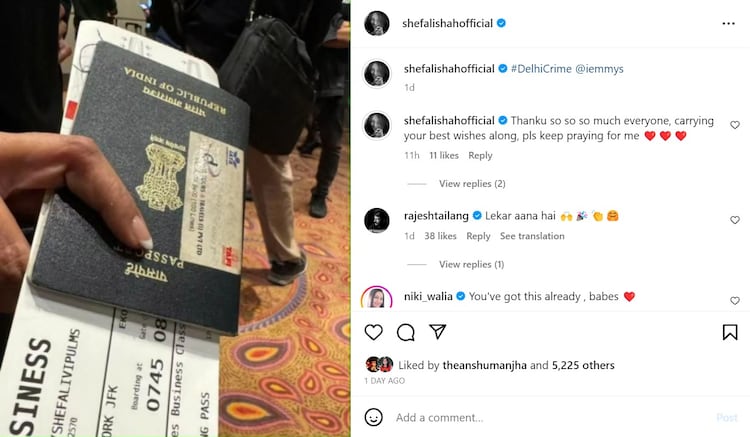This screenshot has height=437, width=750.
Task: Like the Thanku so much comment heart
Action: (x=735, y=125)
